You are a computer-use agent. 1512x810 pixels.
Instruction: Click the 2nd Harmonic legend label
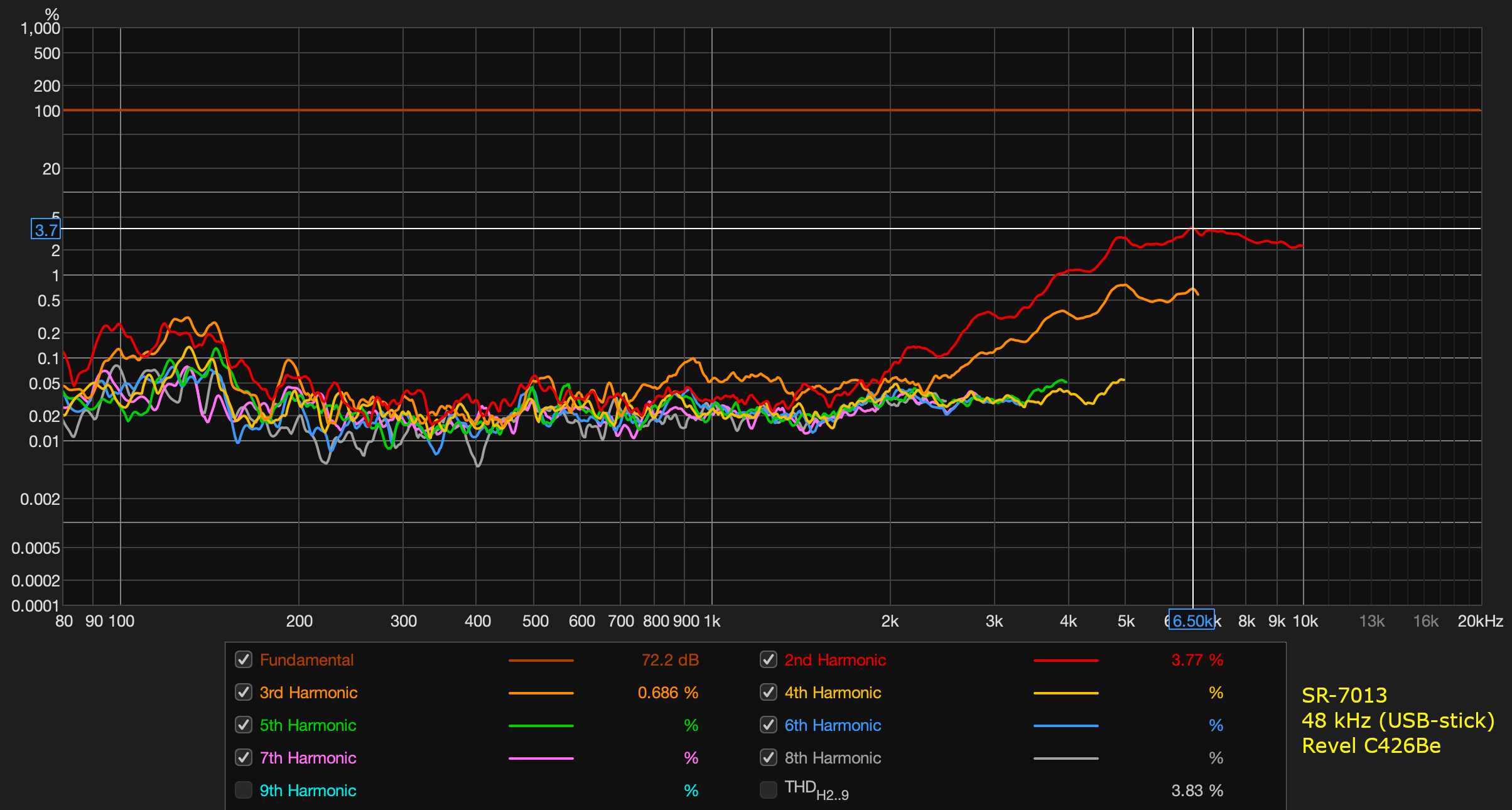pyautogui.click(x=835, y=660)
